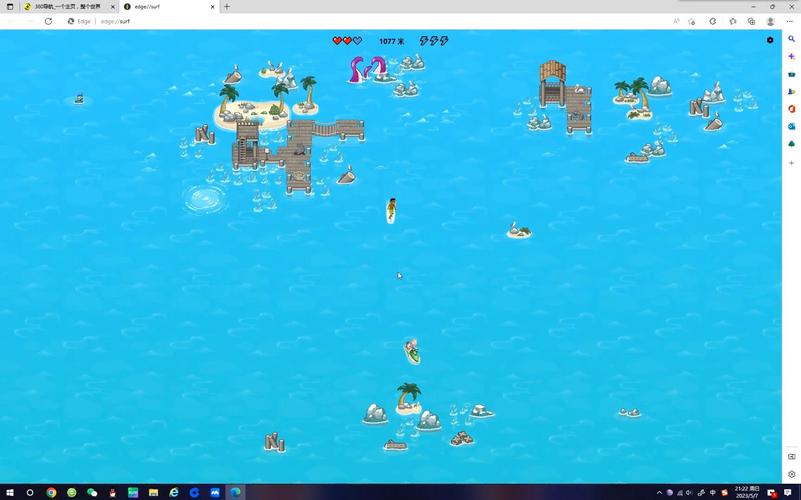Click the toolbar refresh-circle extension icon
This screenshot has height=500, width=801.
click(713, 21)
